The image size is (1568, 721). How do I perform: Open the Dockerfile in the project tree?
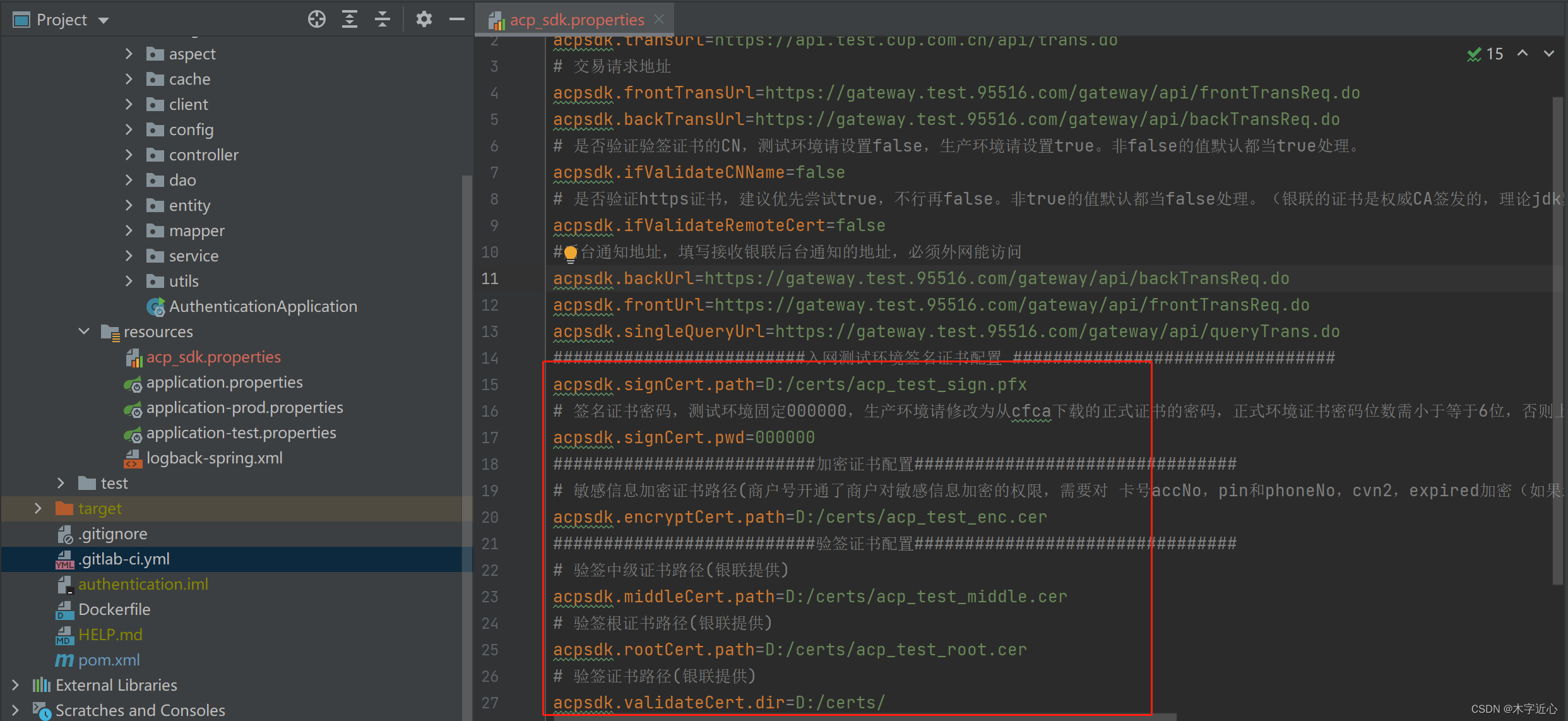114,609
